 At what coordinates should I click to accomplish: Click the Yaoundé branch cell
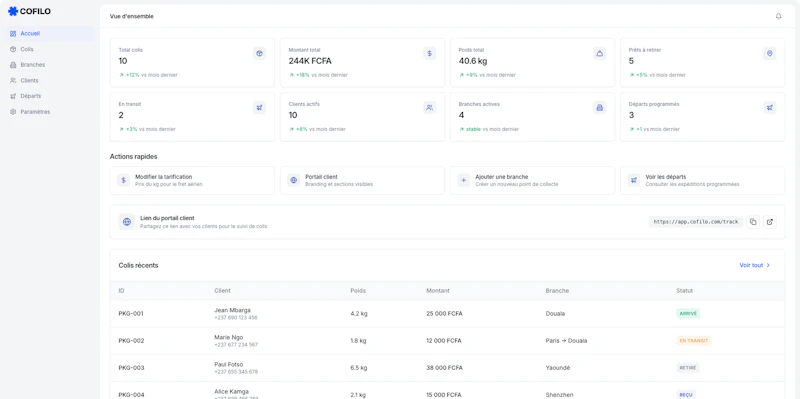click(558, 368)
